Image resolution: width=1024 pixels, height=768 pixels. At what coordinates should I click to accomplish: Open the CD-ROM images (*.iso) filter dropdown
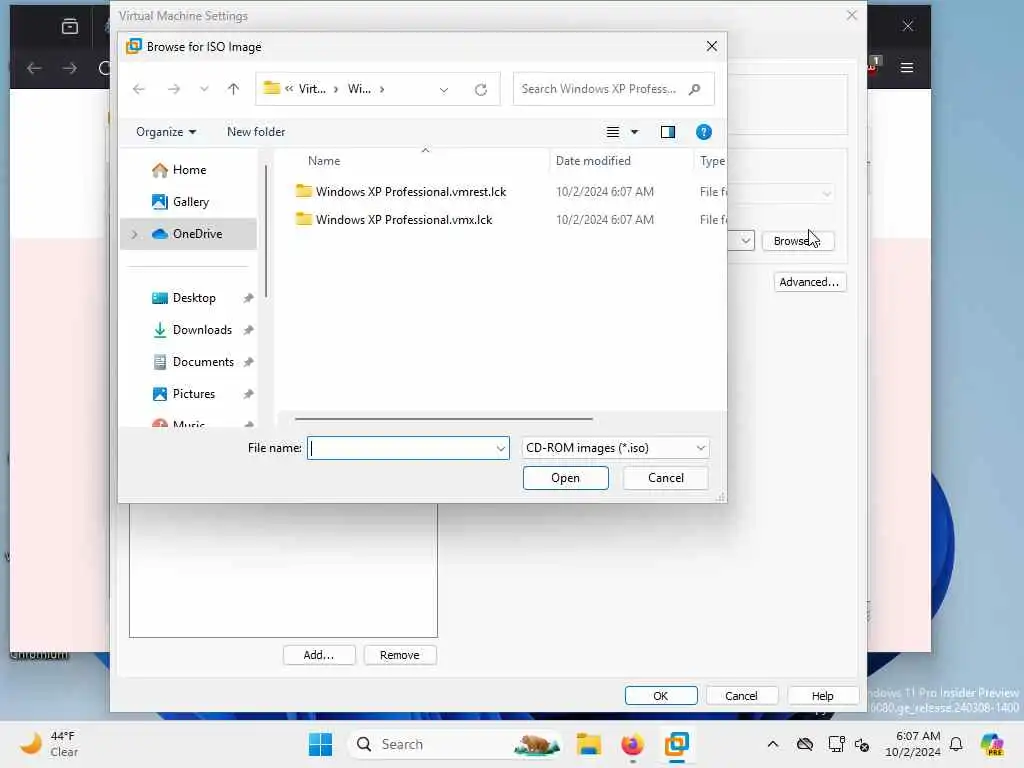coord(615,448)
